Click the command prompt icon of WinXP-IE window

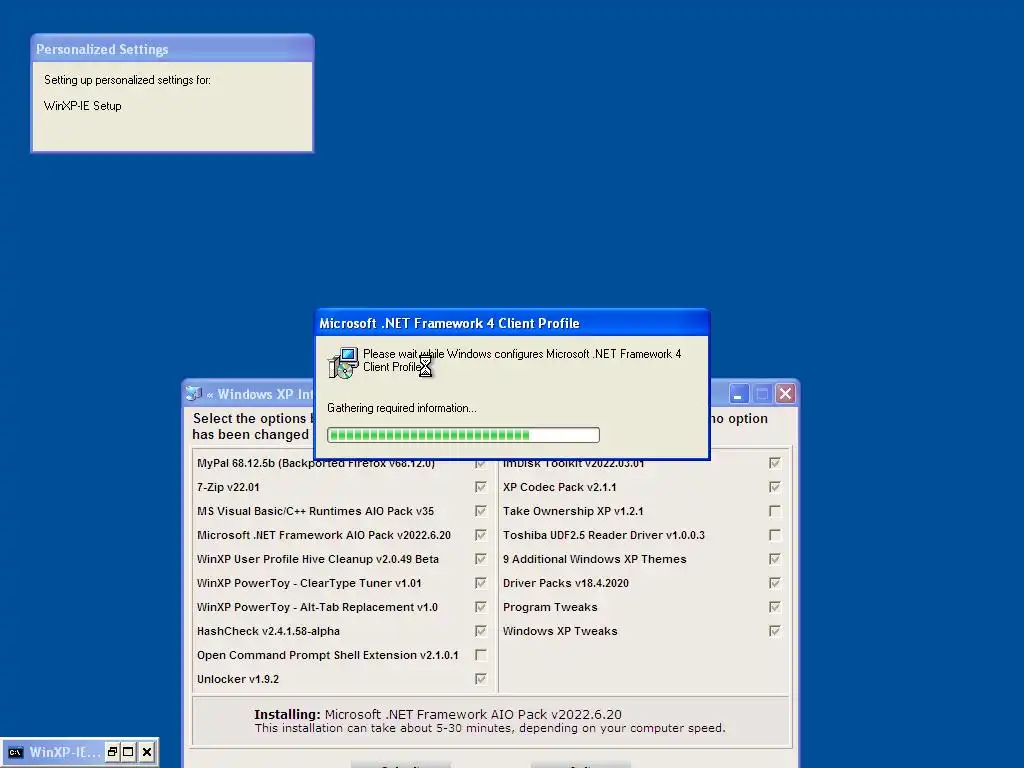tap(16, 752)
